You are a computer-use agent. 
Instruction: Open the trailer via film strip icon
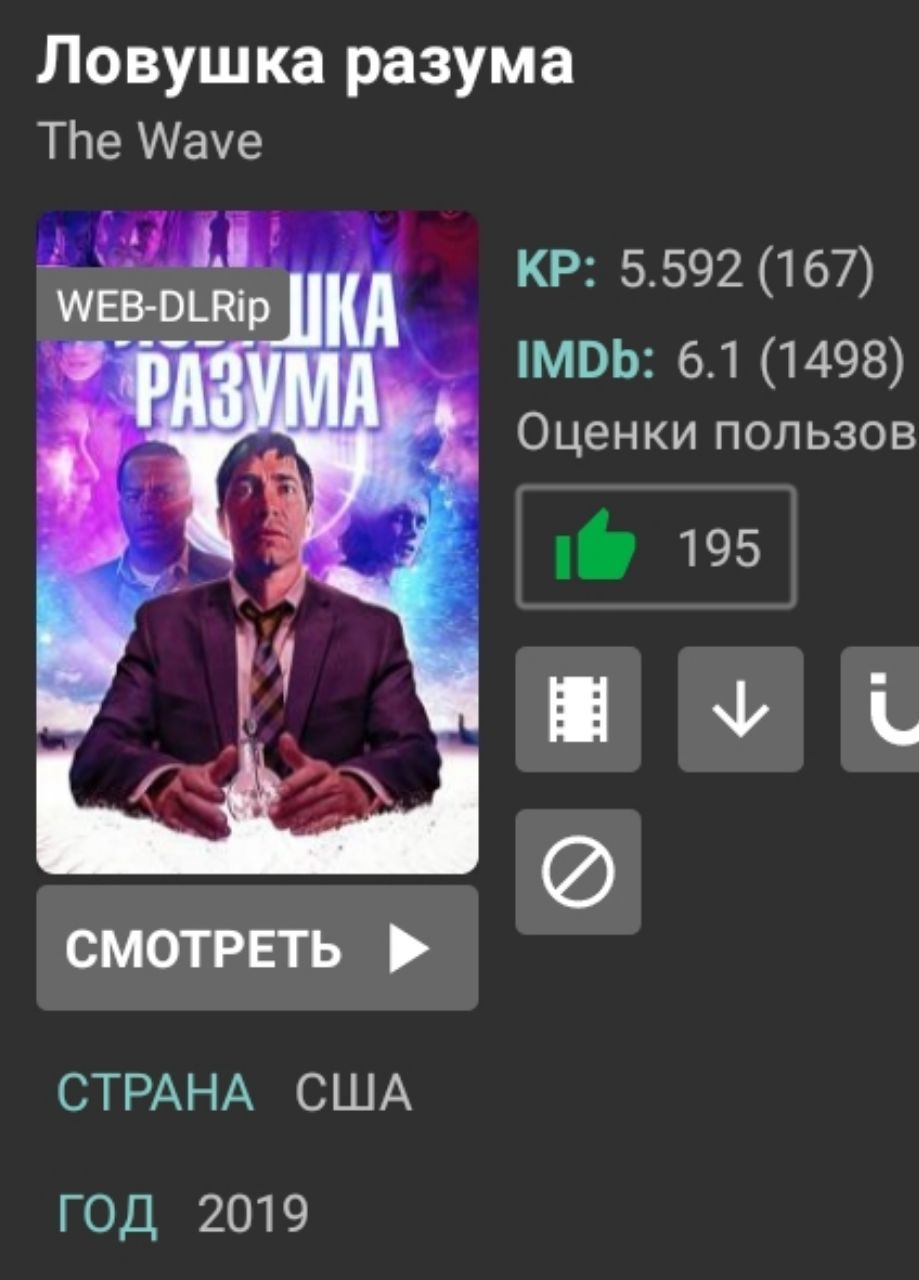point(578,709)
